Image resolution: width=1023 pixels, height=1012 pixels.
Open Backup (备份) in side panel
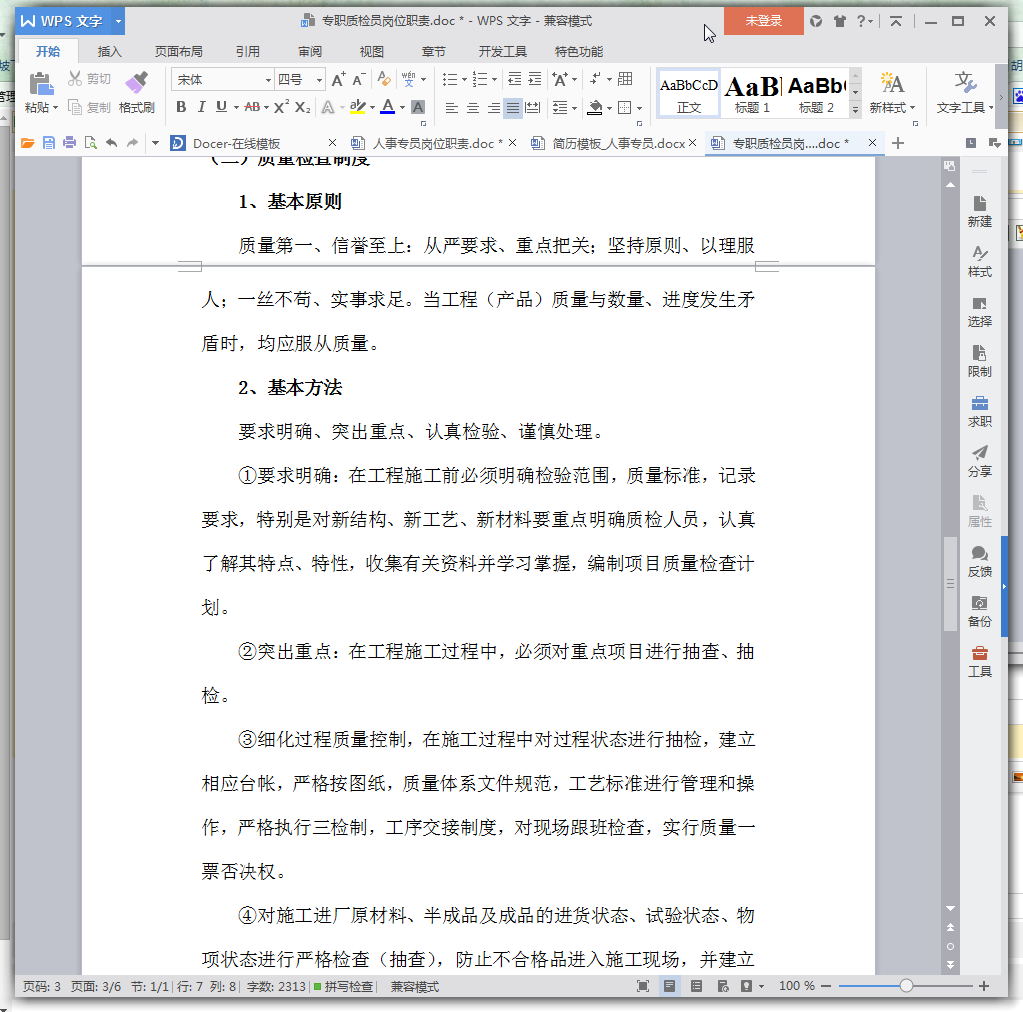(x=979, y=611)
